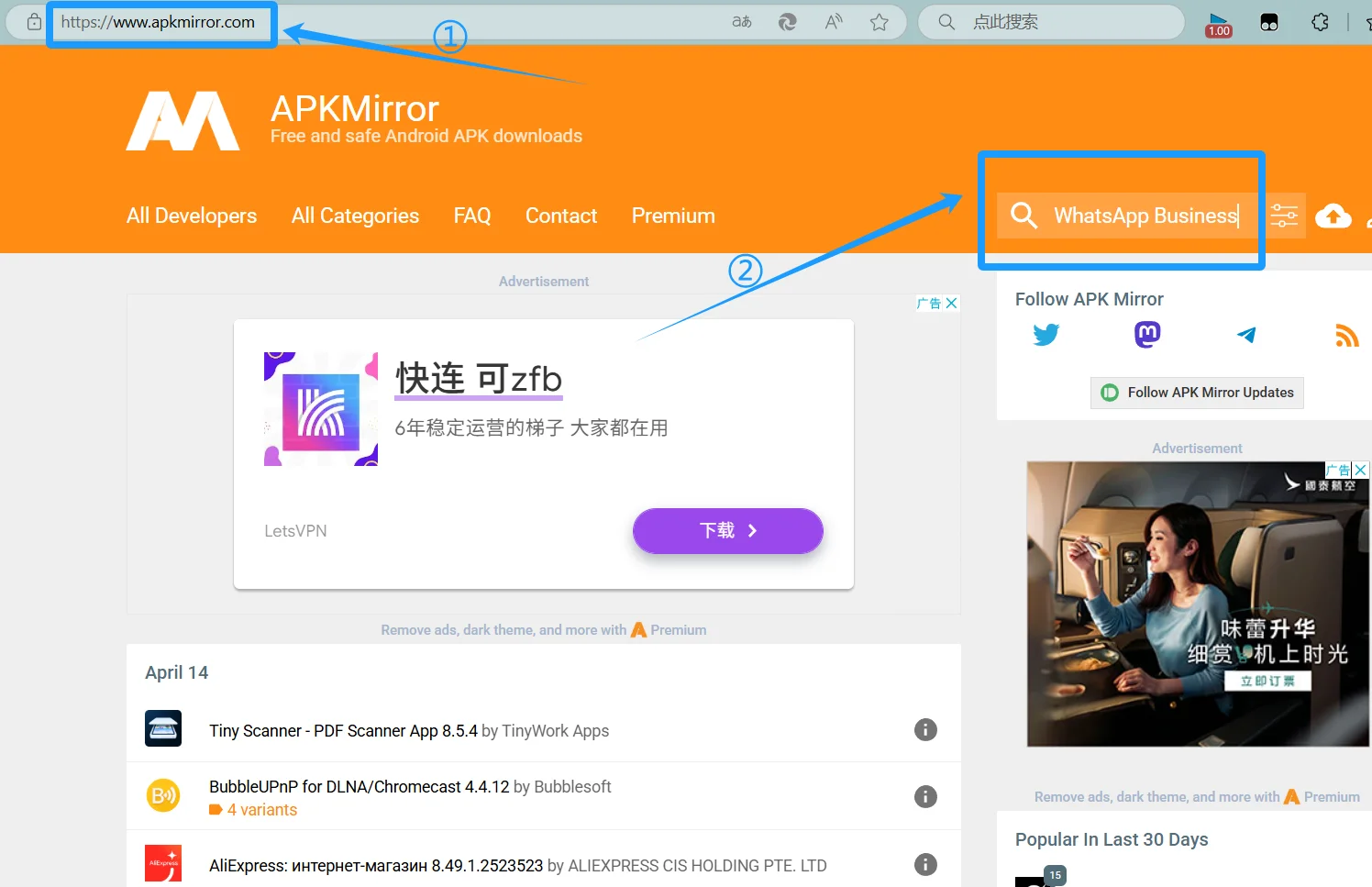
Task: Click the Bubblesoft developer name
Action: click(x=572, y=787)
